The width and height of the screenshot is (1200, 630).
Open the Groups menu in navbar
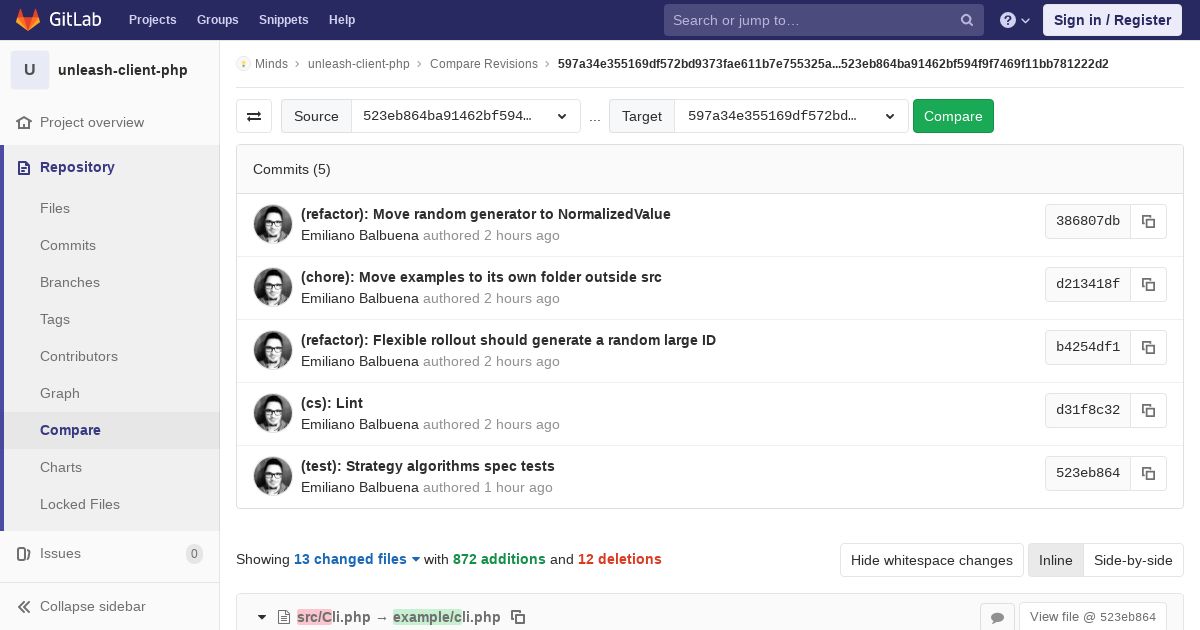click(x=217, y=20)
